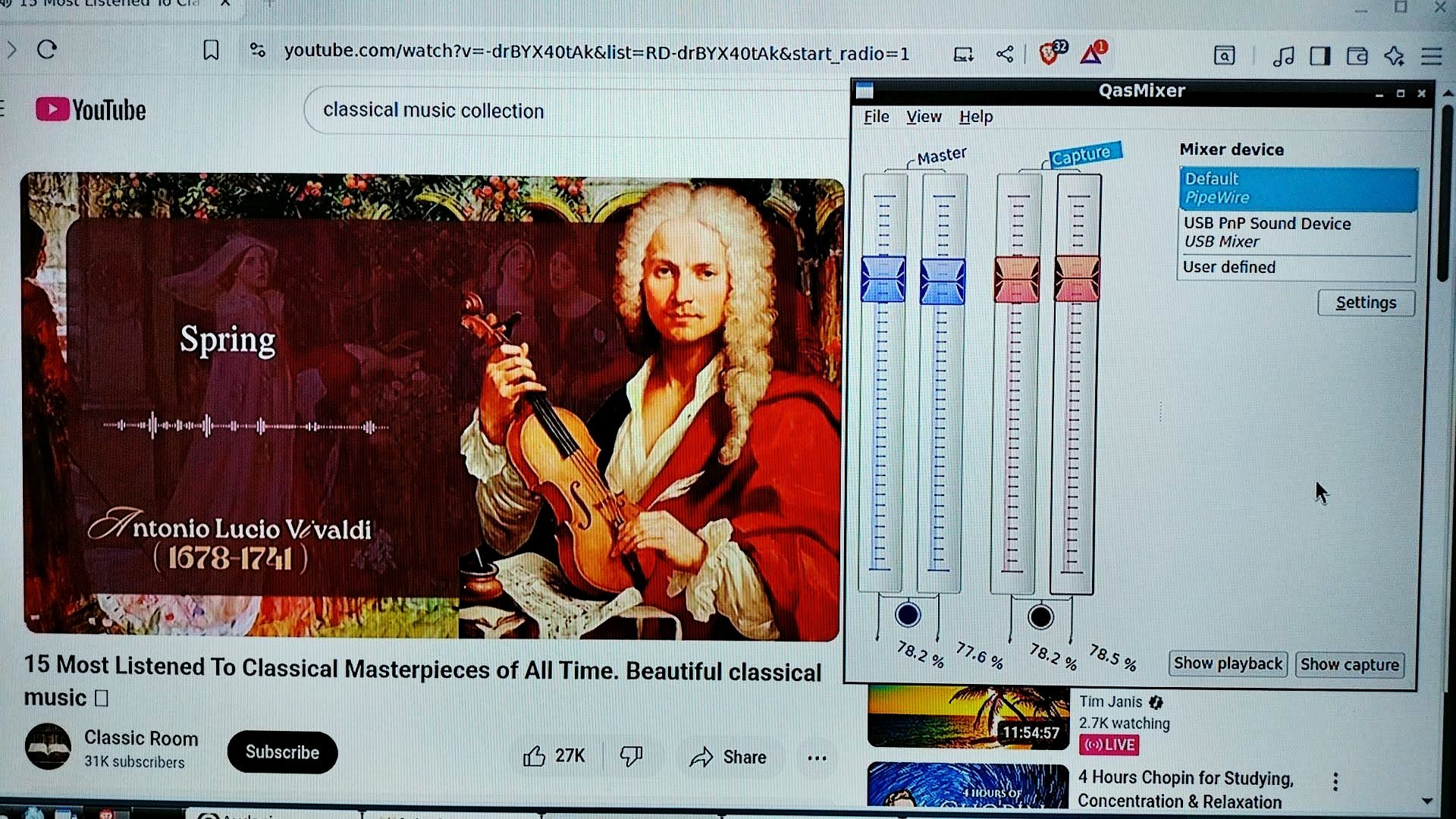Open the browser screenshot/search toolbar icon
The image size is (1456, 819).
(1224, 55)
